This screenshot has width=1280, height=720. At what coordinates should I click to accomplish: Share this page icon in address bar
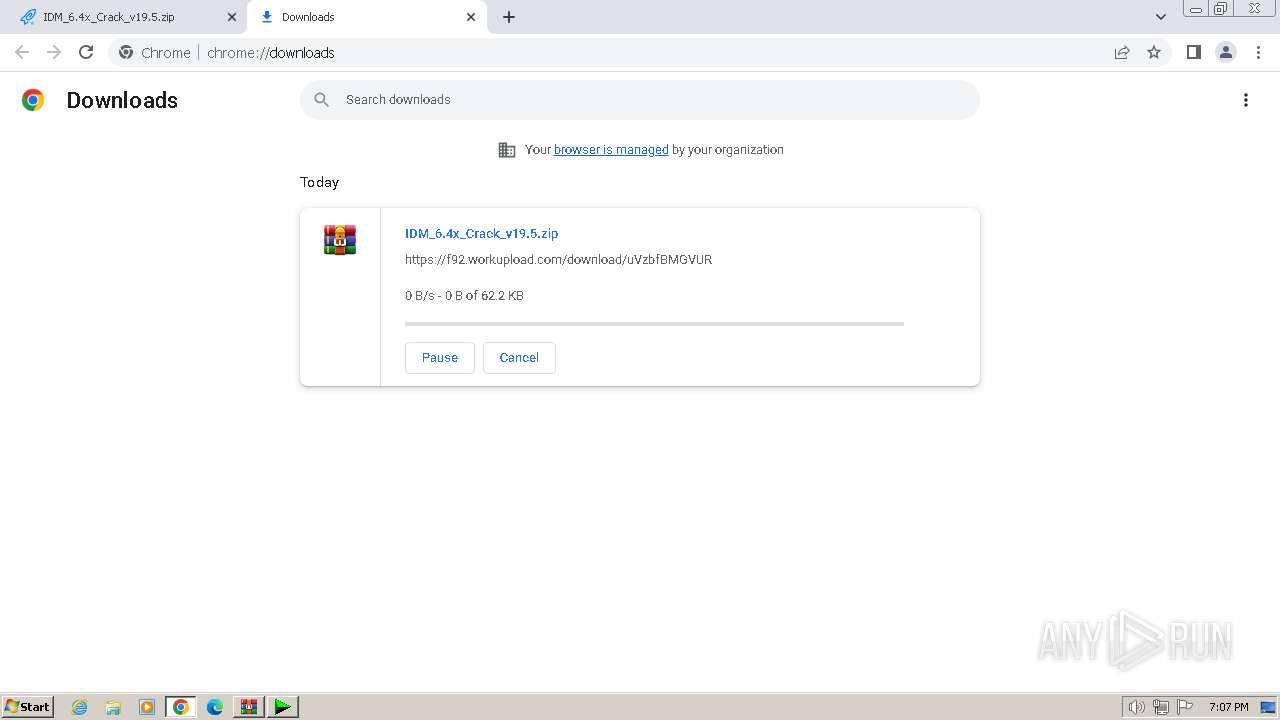[x=1122, y=52]
